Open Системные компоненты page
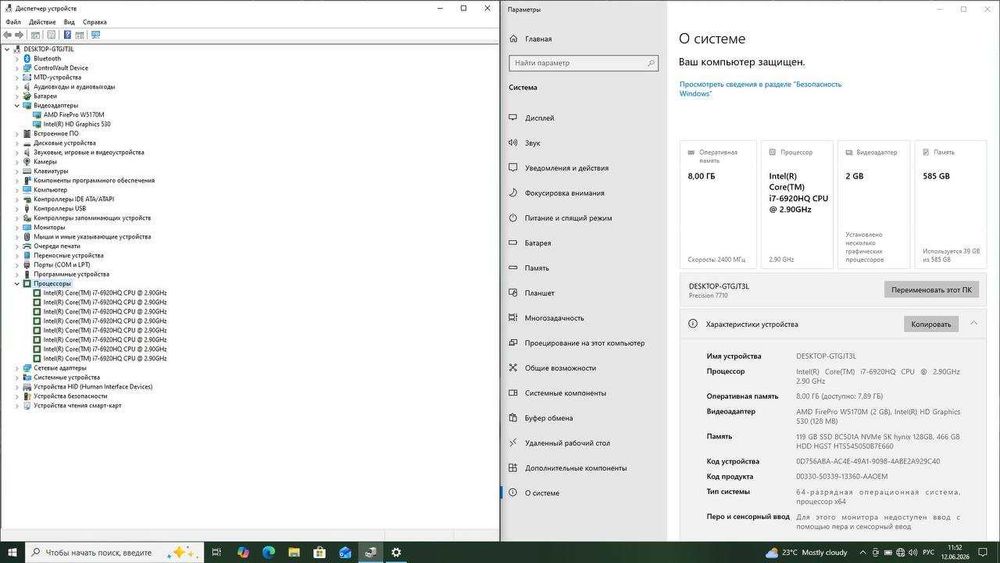 click(565, 393)
